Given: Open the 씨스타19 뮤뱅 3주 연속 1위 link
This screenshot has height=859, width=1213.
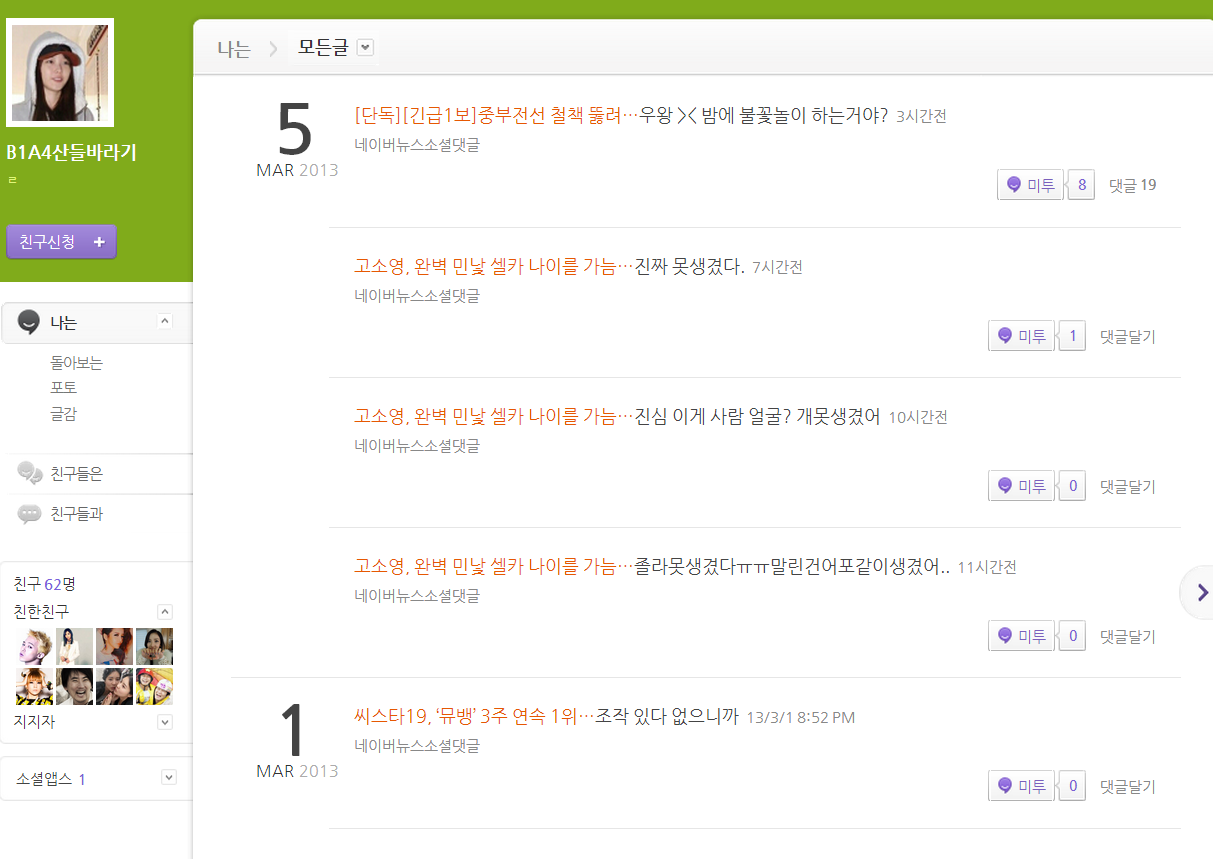Looking at the screenshot, I should pos(474,716).
